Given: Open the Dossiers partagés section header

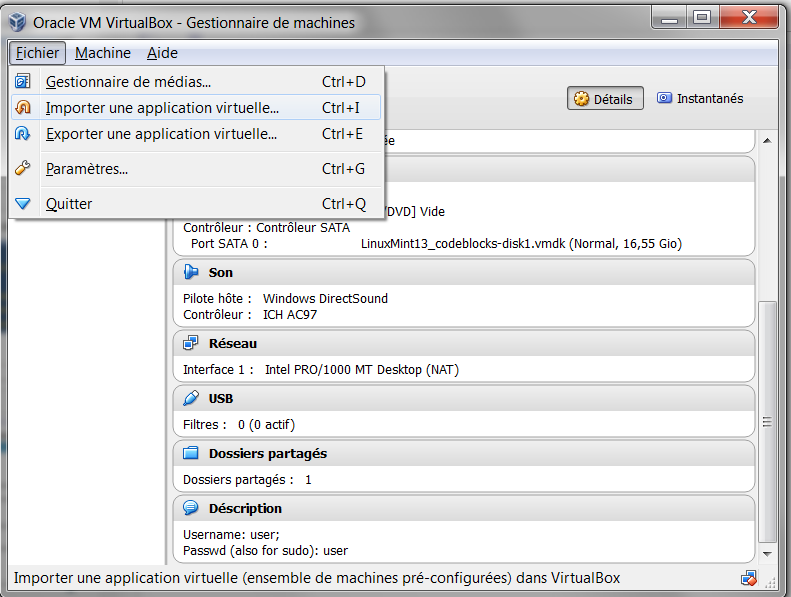Looking at the screenshot, I should click(464, 453).
